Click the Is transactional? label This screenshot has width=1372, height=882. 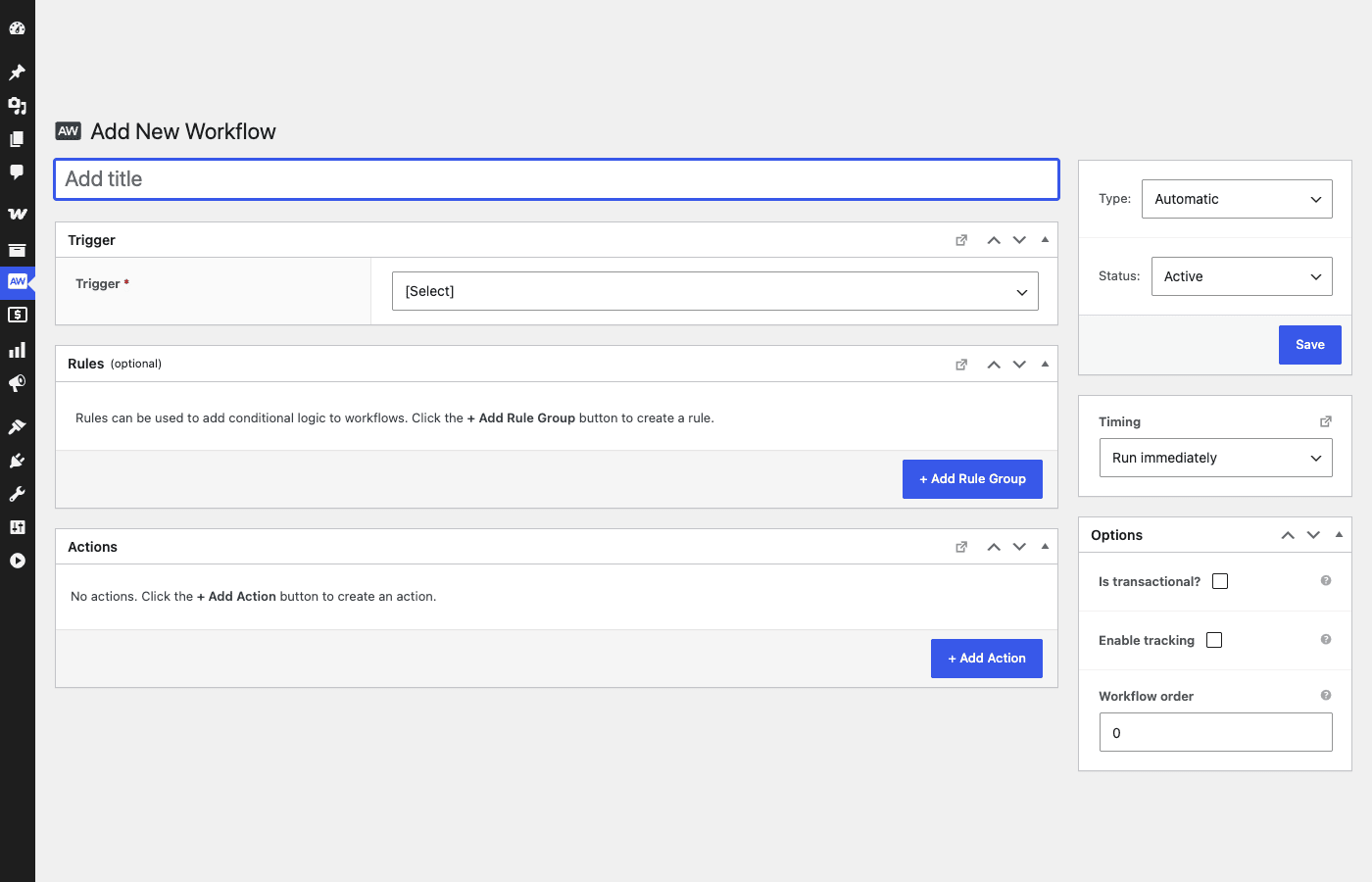click(1150, 581)
